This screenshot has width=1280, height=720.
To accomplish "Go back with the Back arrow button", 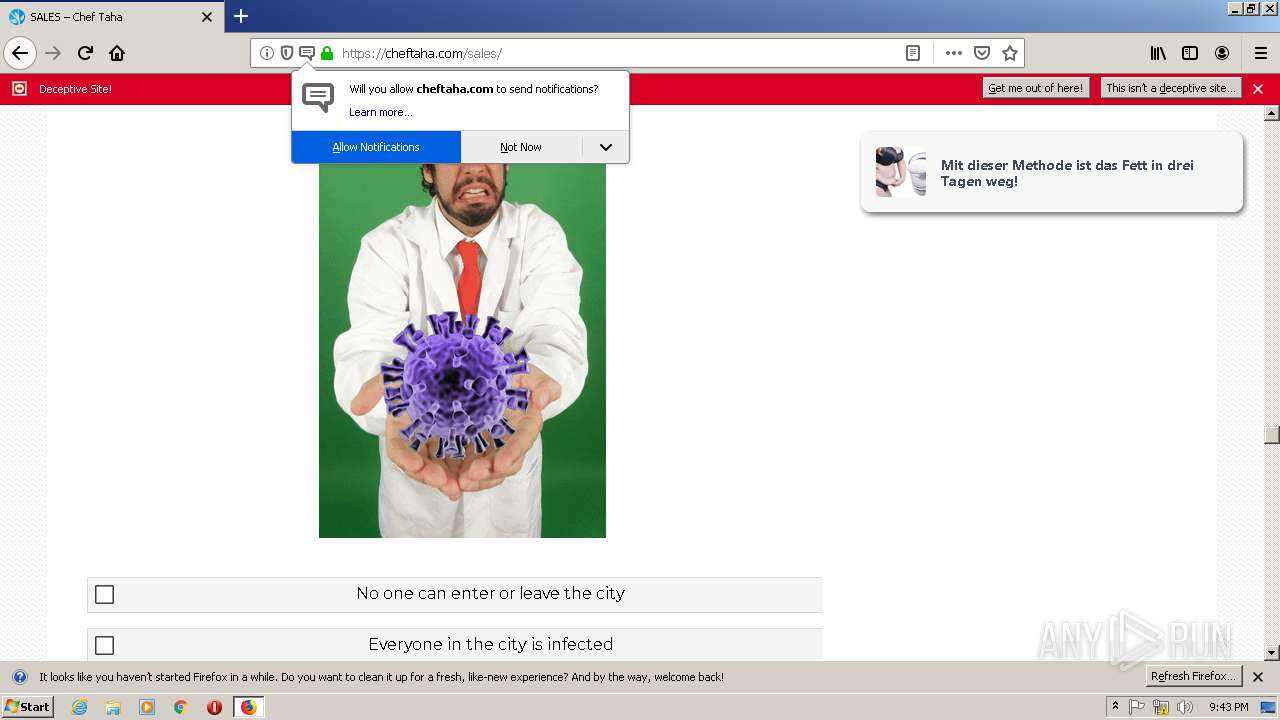I will [20, 53].
